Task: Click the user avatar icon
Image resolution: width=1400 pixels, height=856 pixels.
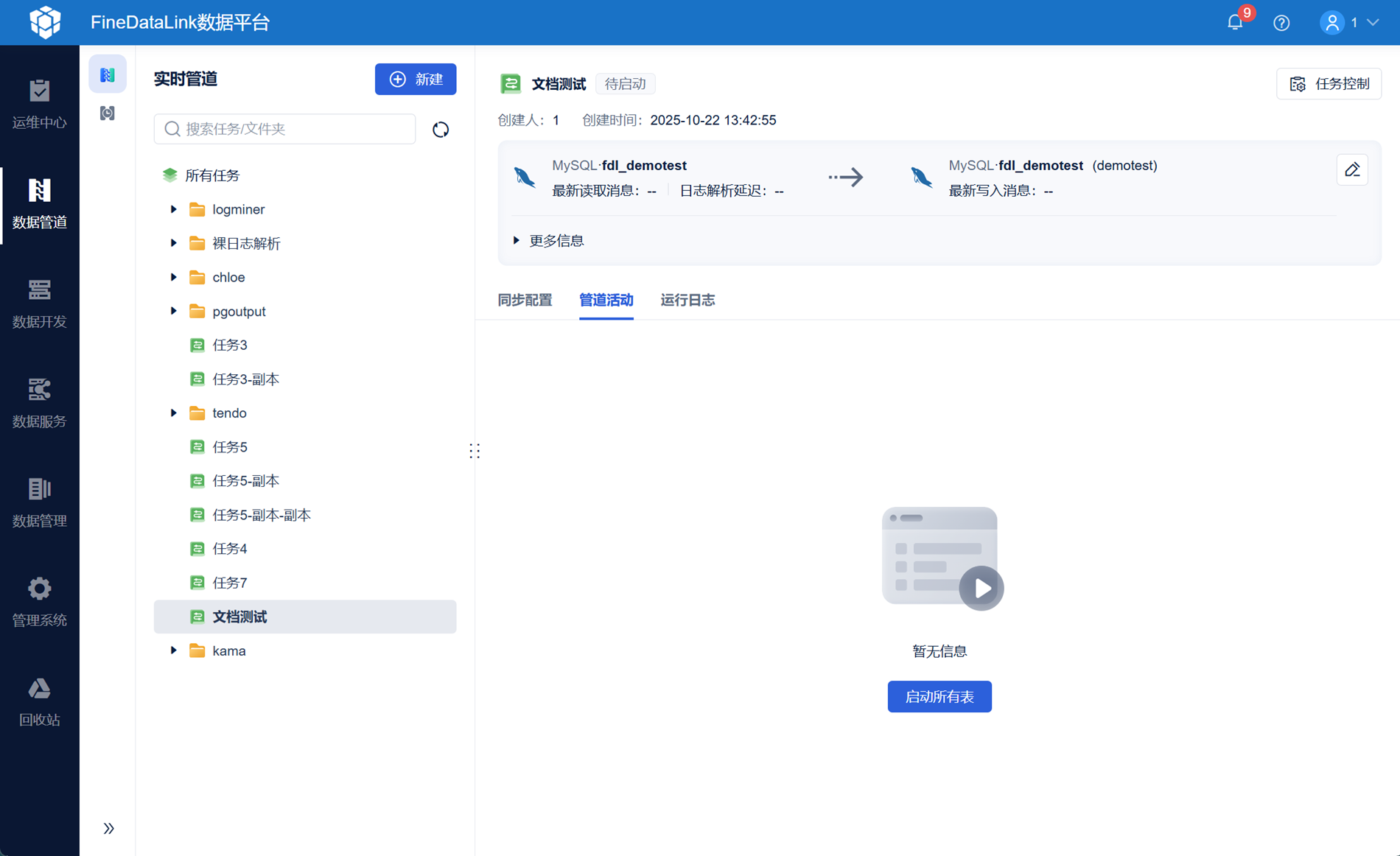Action: click(x=1332, y=23)
